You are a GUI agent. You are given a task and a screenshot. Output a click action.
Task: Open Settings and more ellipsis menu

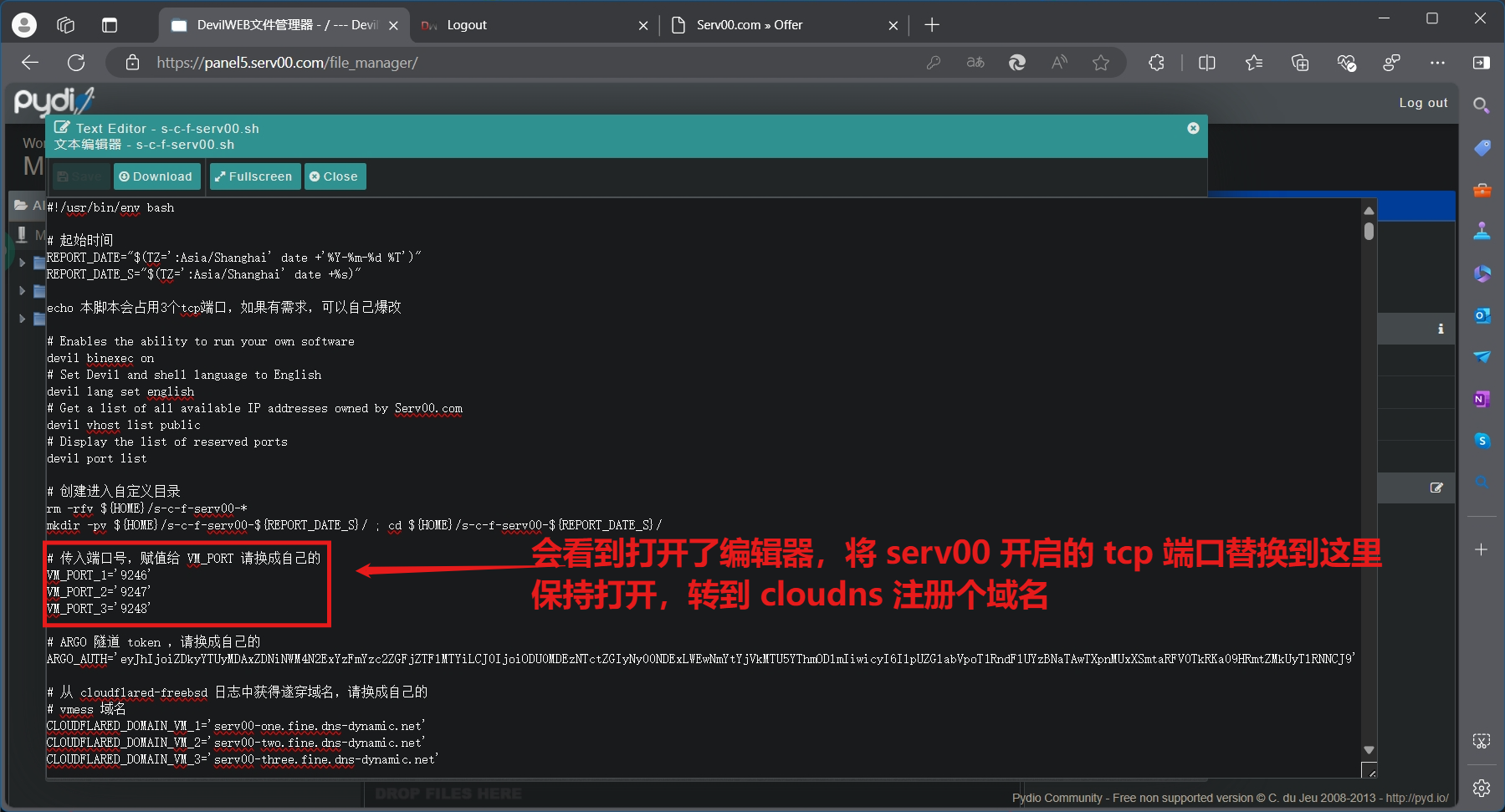[x=1437, y=63]
